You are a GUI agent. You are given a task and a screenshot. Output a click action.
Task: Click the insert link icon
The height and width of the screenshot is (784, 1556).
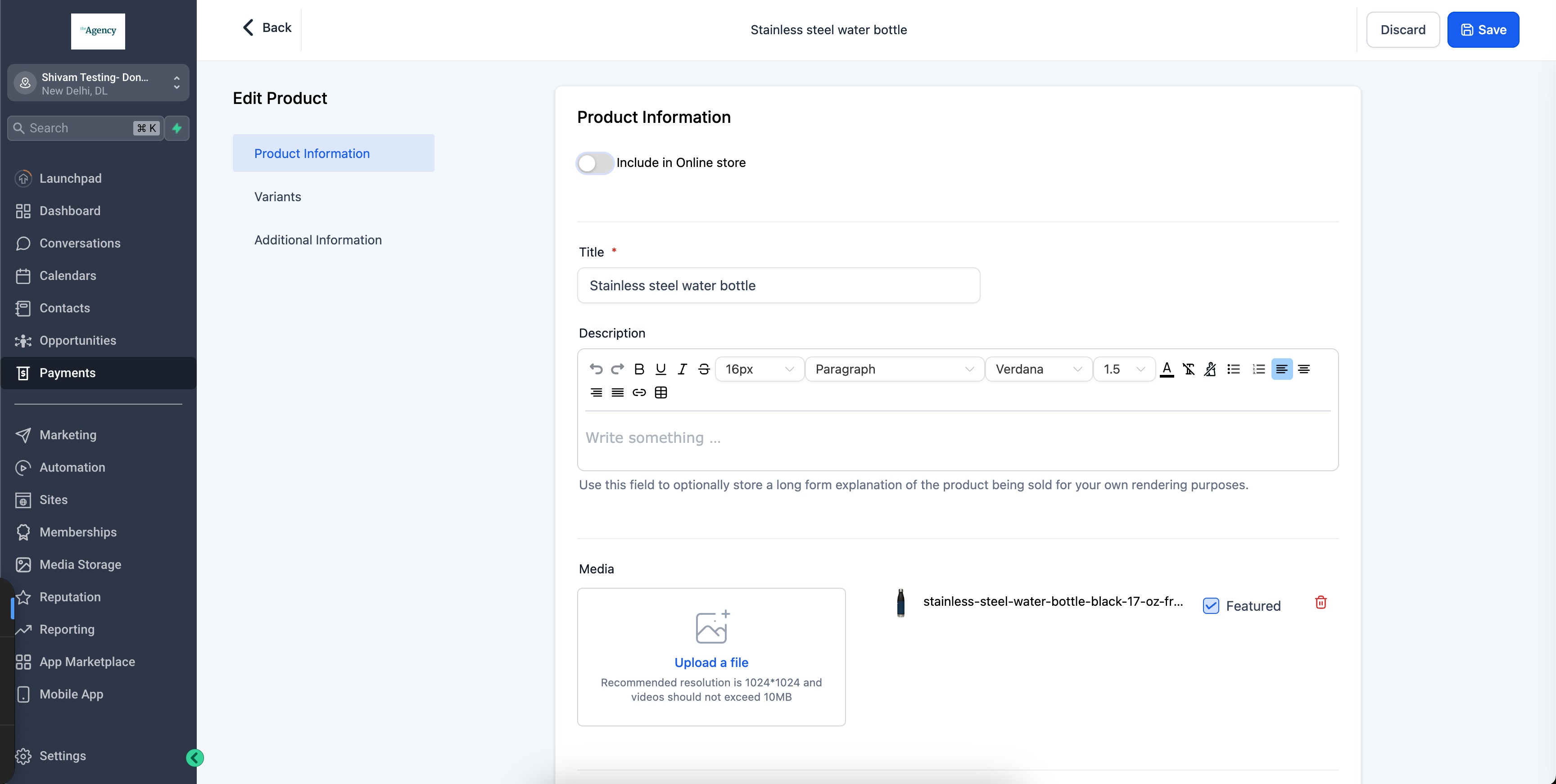pyautogui.click(x=639, y=392)
